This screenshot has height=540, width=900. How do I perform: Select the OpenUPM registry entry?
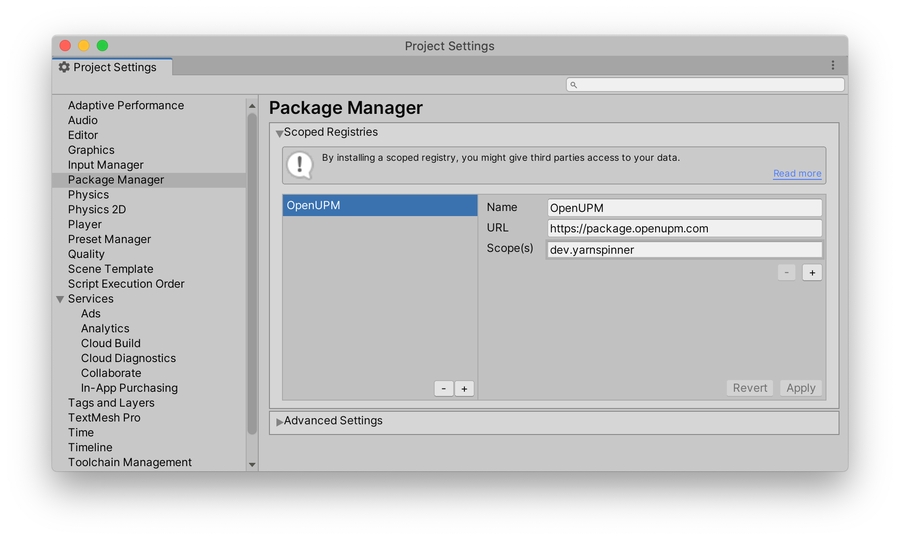tap(379, 206)
